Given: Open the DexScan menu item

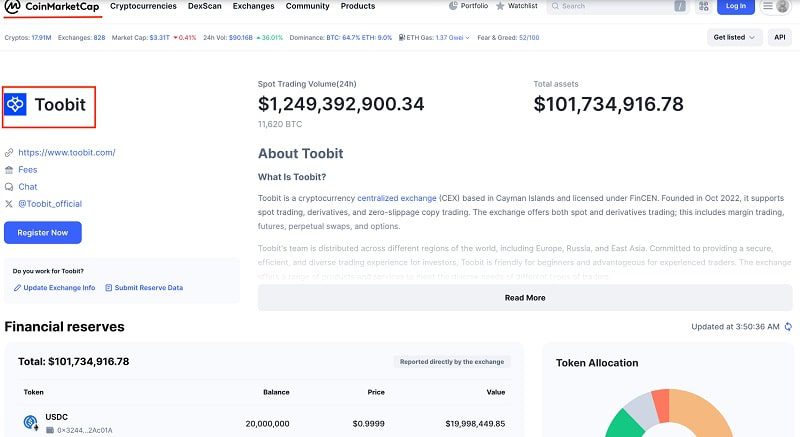Looking at the screenshot, I should (205, 6).
